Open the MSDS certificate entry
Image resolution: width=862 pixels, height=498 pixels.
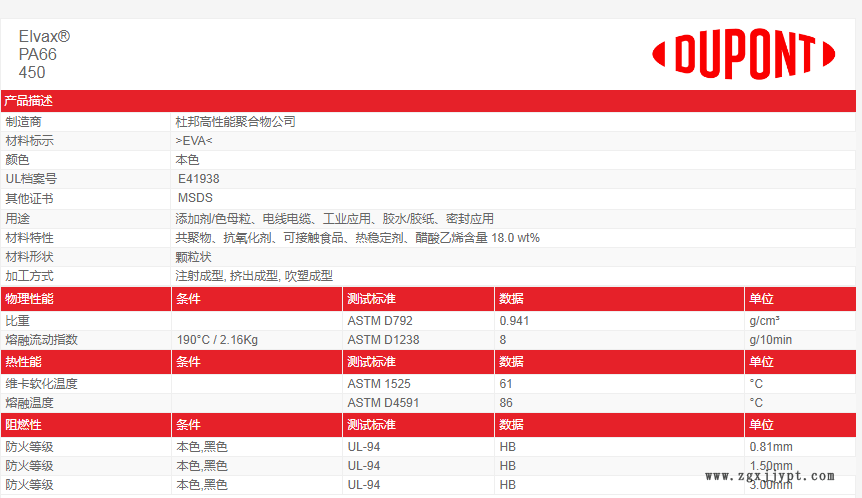pyautogui.click(x=194, y=198)
